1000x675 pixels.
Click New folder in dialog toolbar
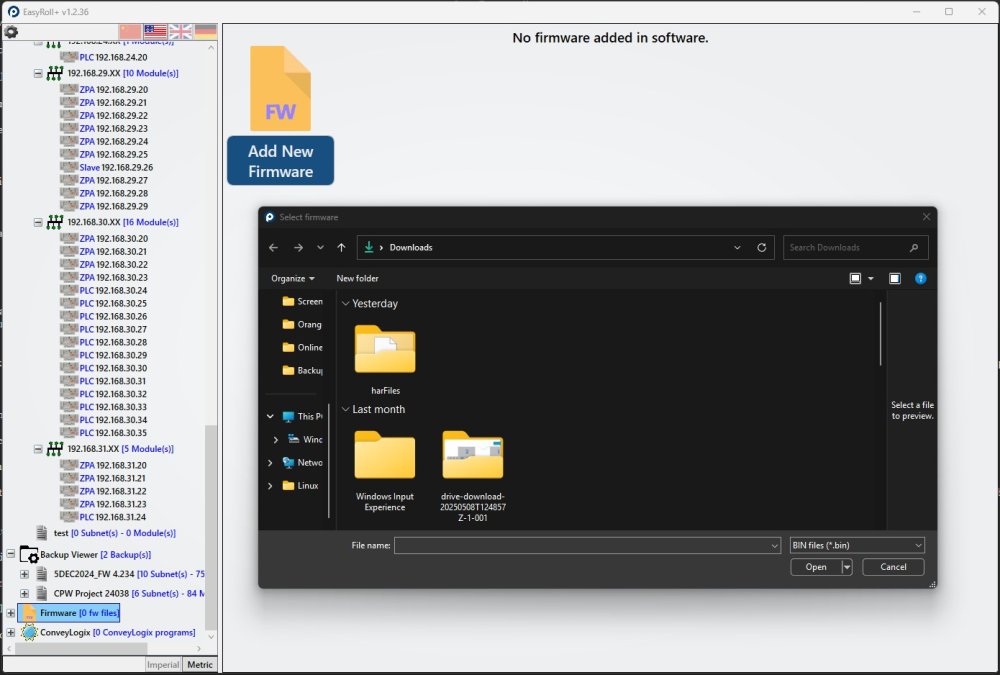coord(357,278)
